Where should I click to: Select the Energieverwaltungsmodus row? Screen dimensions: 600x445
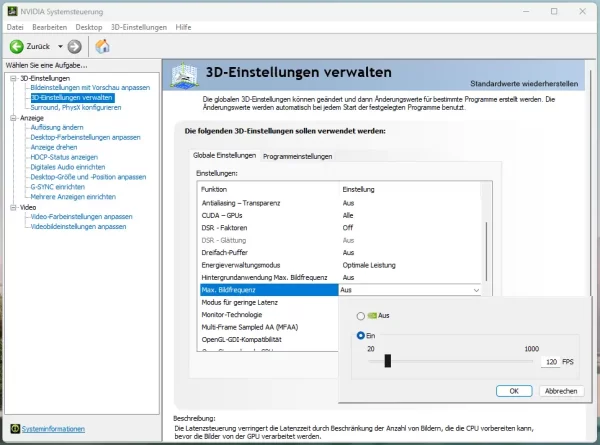coord(340,265)
